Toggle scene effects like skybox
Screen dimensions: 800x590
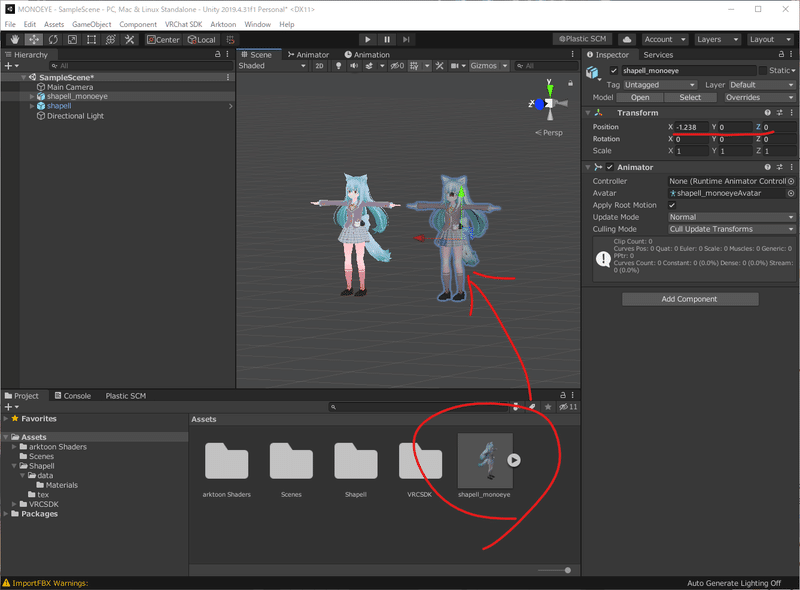pyautogui.click(x=369, y=66)
